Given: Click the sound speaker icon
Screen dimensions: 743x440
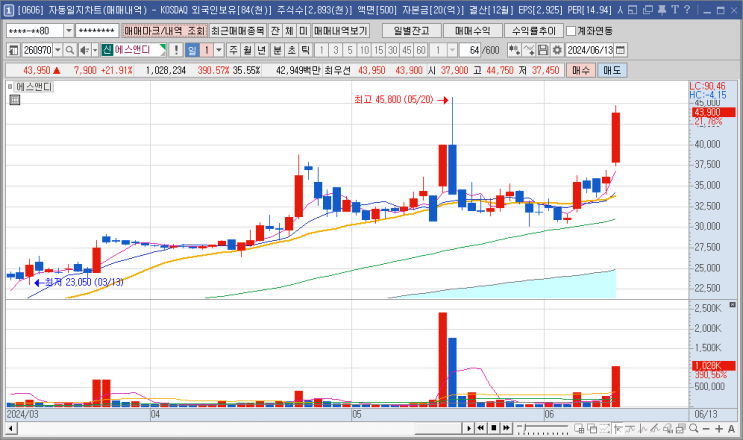Looking at the screenshot, I should 84,50.
